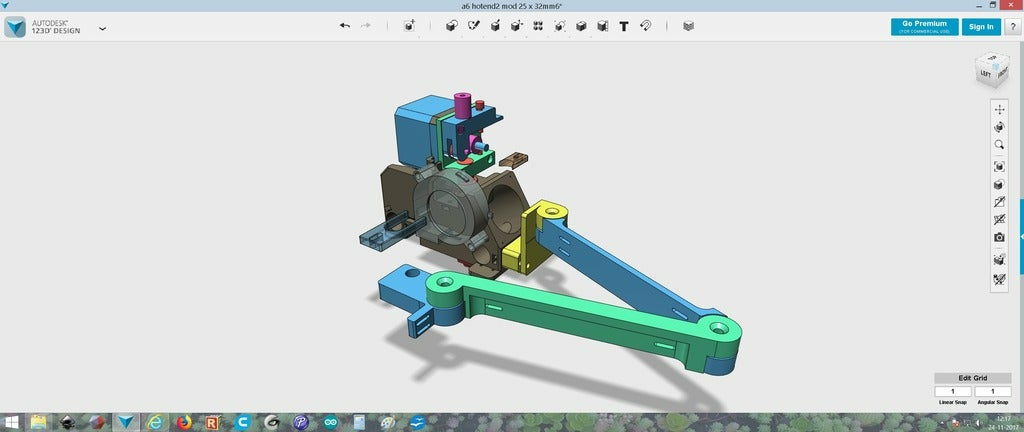
Task: Toggle snapping icon at navigation bar bottom
Action: point(999,279)
